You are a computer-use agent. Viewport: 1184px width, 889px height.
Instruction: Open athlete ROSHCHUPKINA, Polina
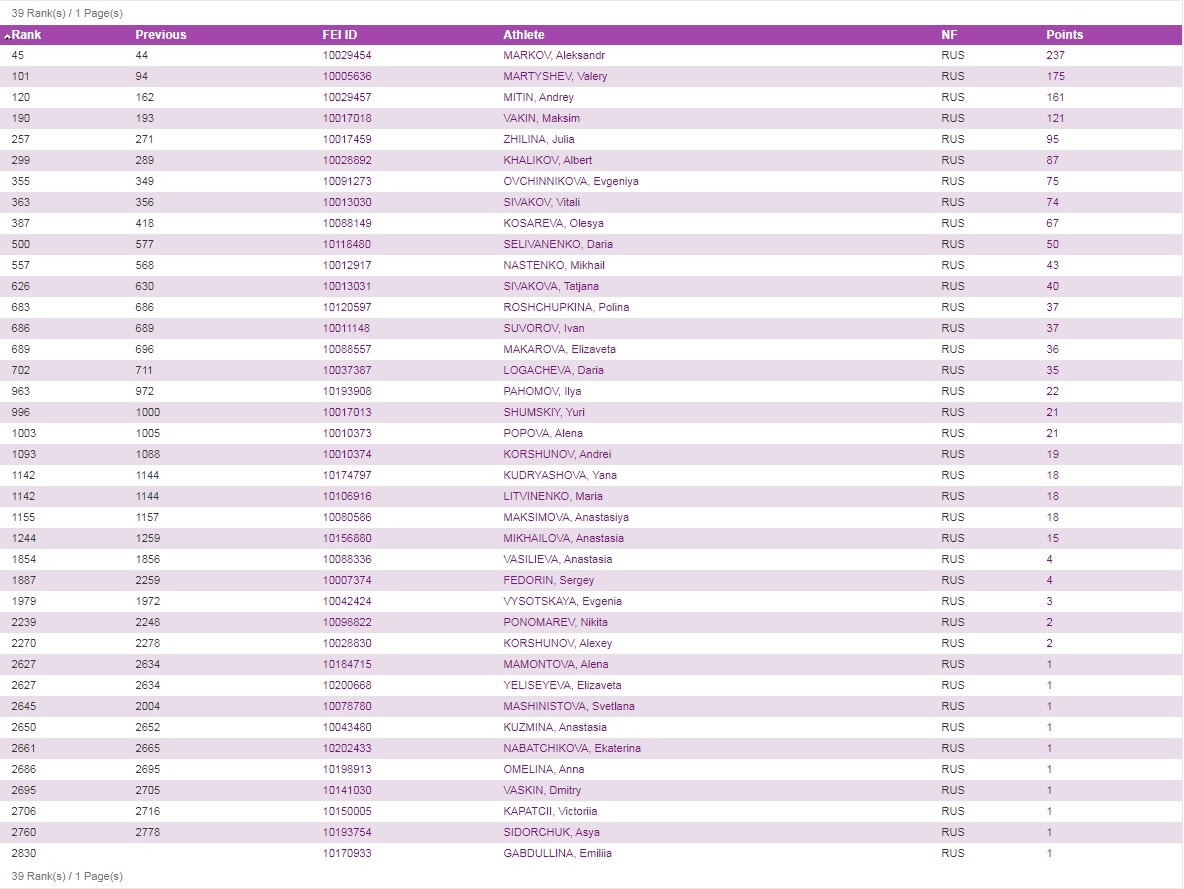coord(566,307)
